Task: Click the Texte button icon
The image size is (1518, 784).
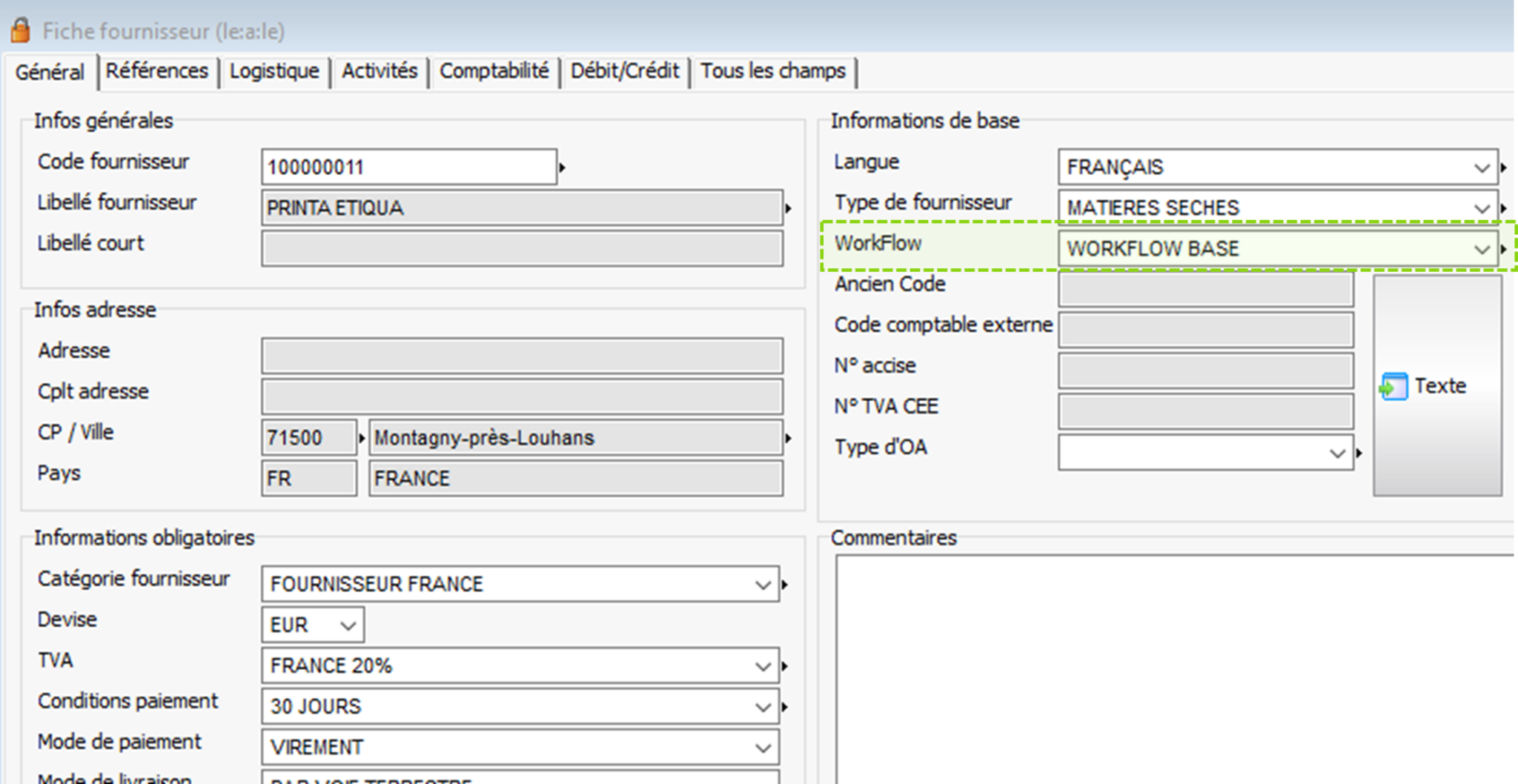Action: [1393, 386]
